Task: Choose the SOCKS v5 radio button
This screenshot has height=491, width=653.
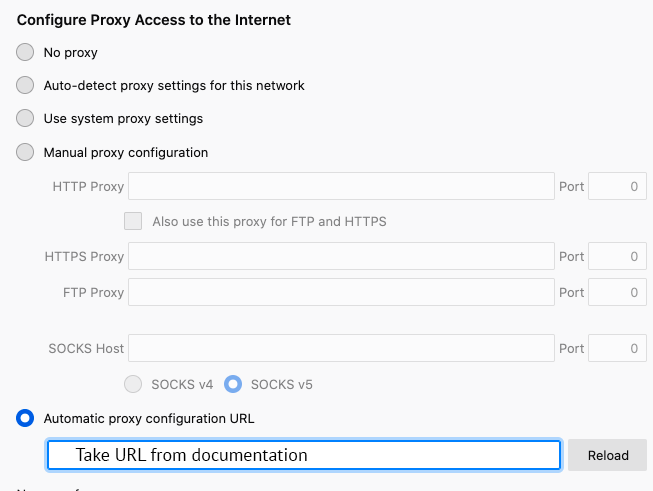Action: click(233, 384)
